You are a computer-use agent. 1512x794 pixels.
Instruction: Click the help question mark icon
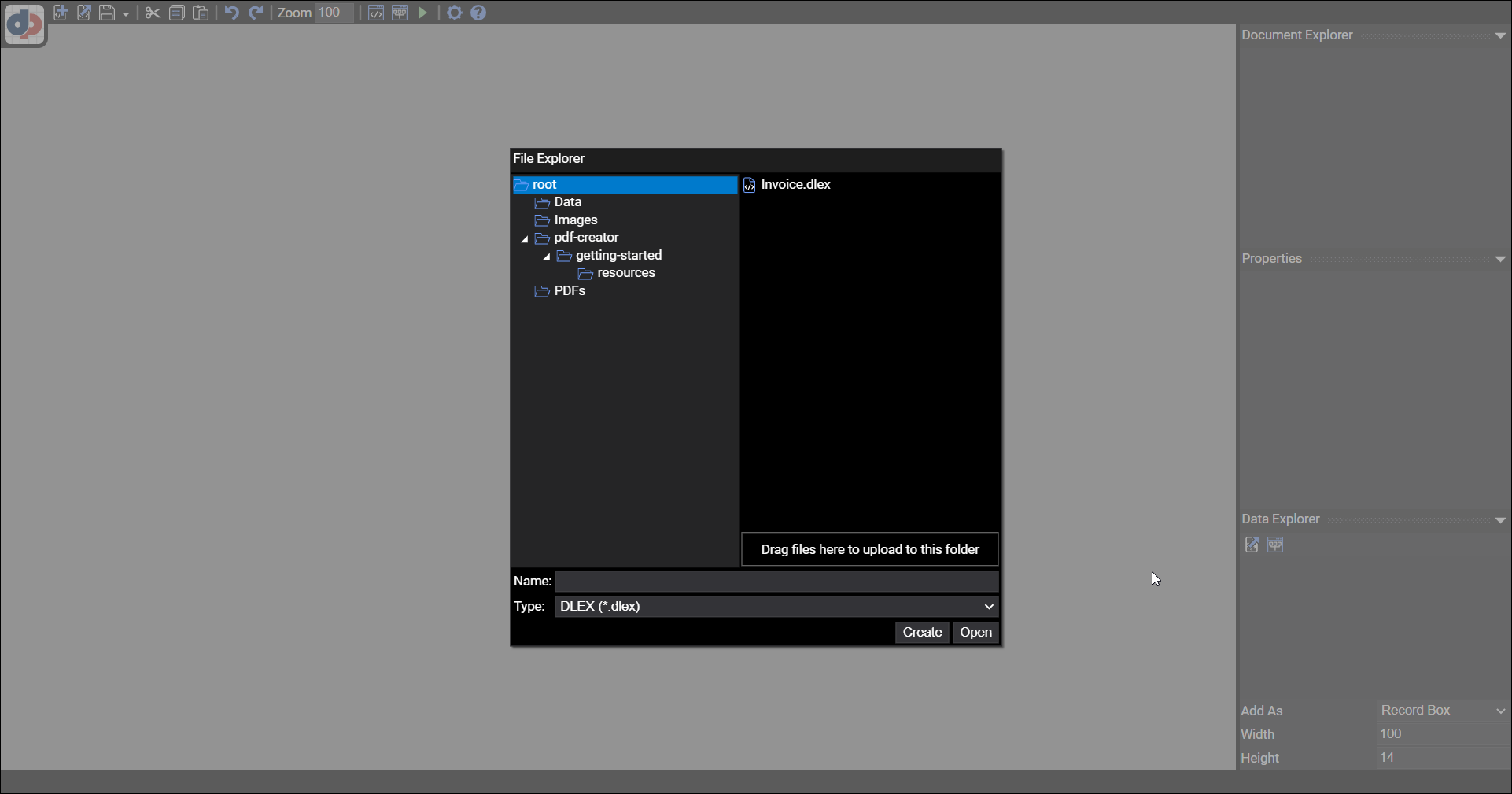point(478,13)
